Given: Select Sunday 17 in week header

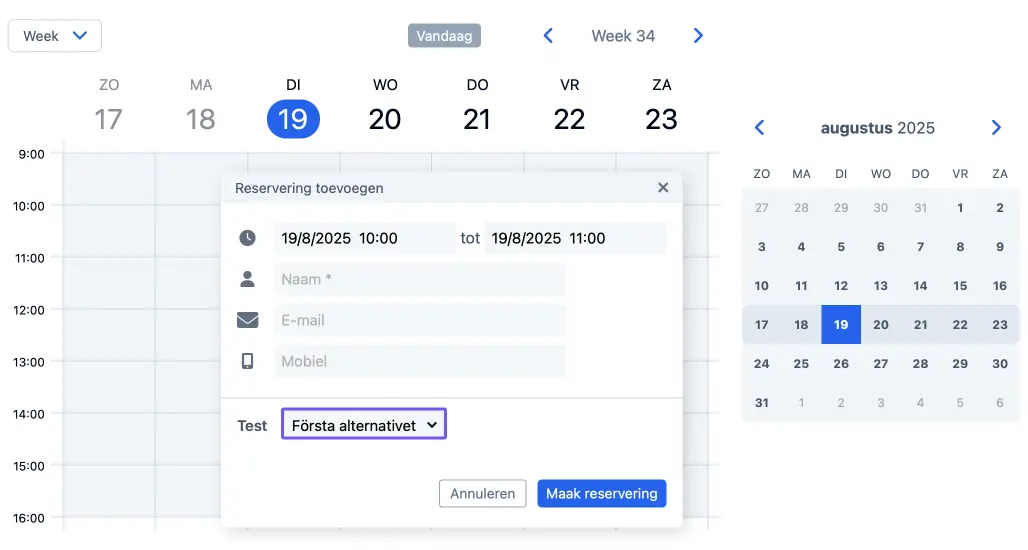Looking at the screenshot, I should (x=108, y=119).
